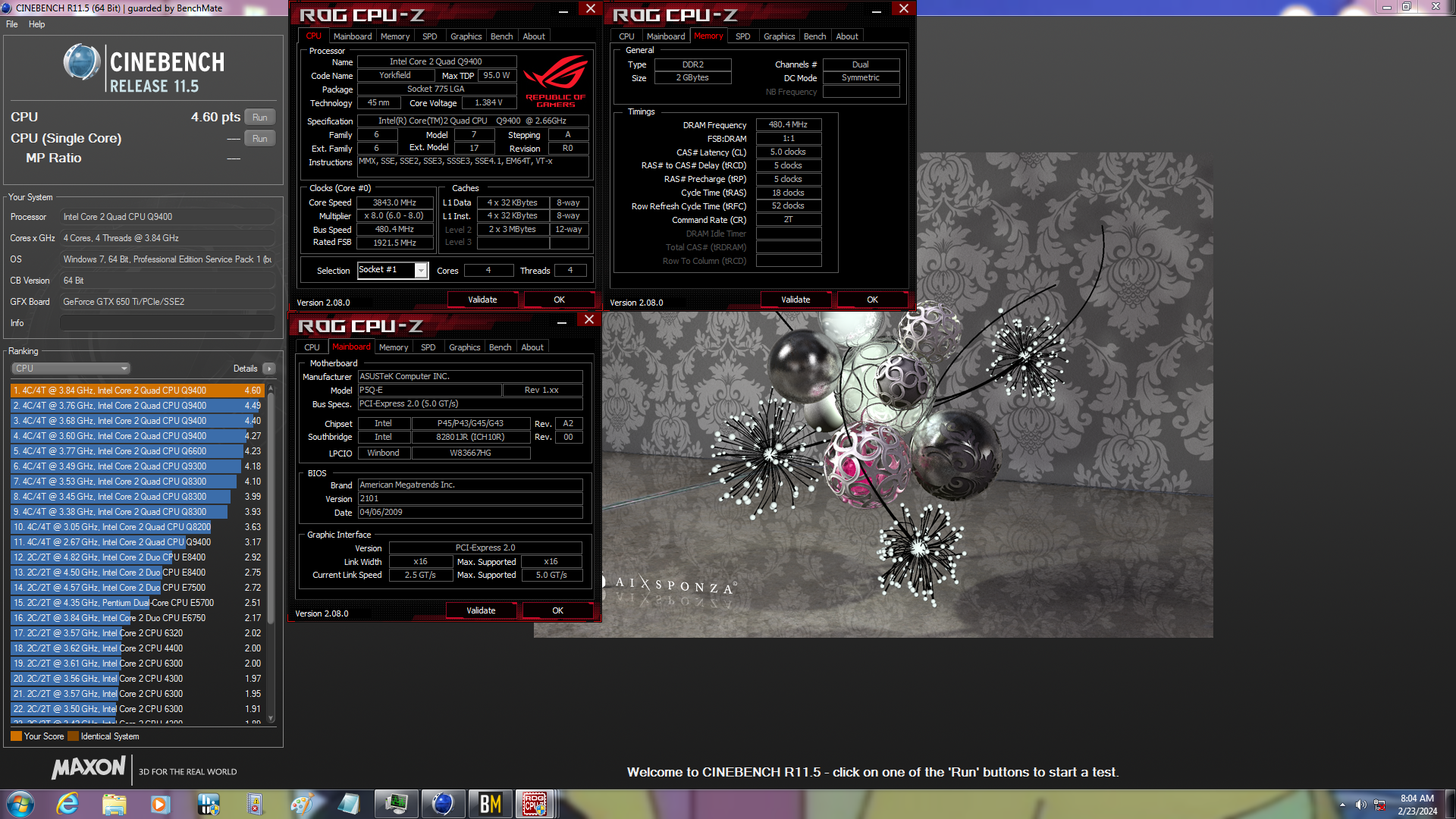
Task: Click the GFX Board field GeForce GTX 650 Ti
Action: 167,302
